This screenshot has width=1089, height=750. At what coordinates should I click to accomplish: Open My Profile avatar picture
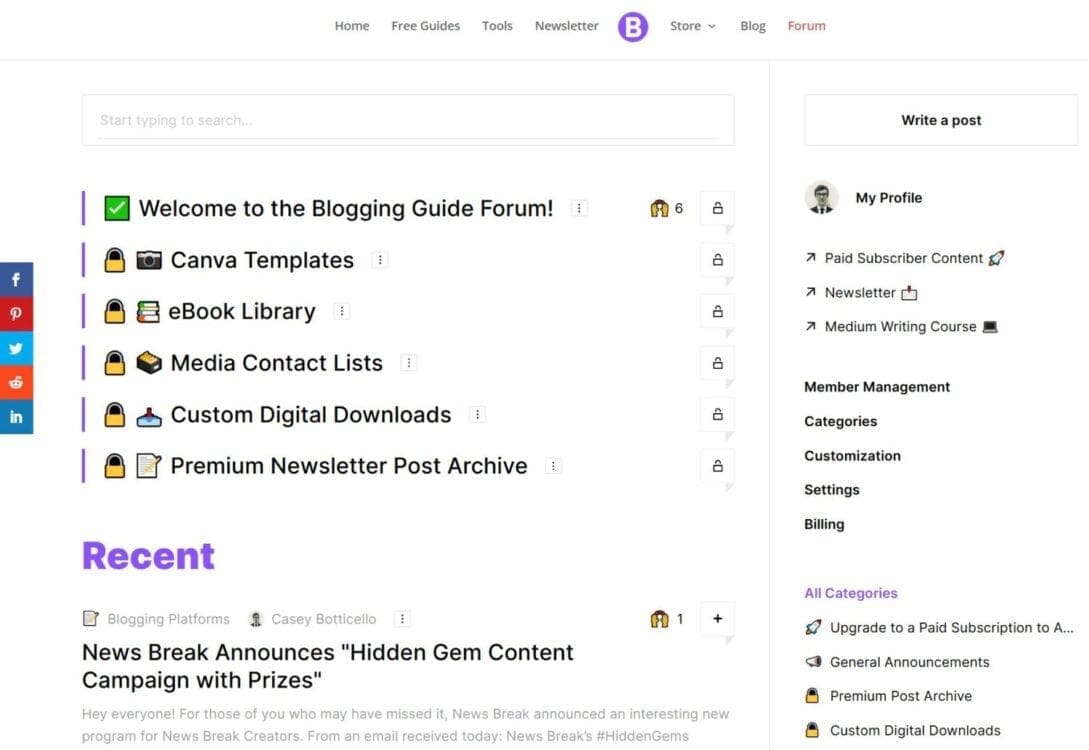tap(822, 198)
